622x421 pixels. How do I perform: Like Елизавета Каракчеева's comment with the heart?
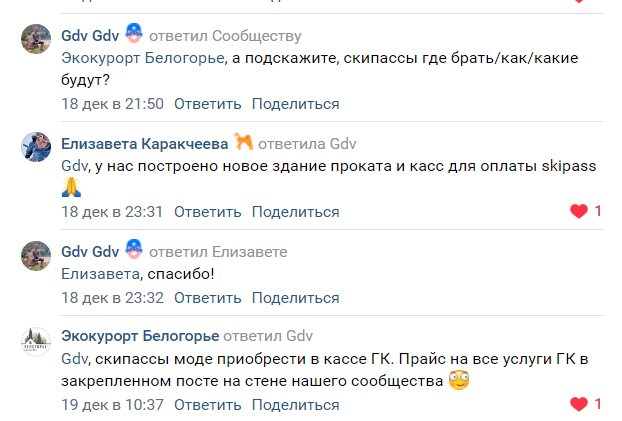[x=579, y=211]
